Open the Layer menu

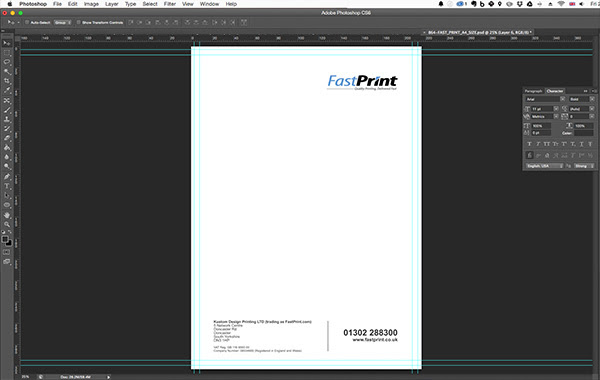[111, 4]
